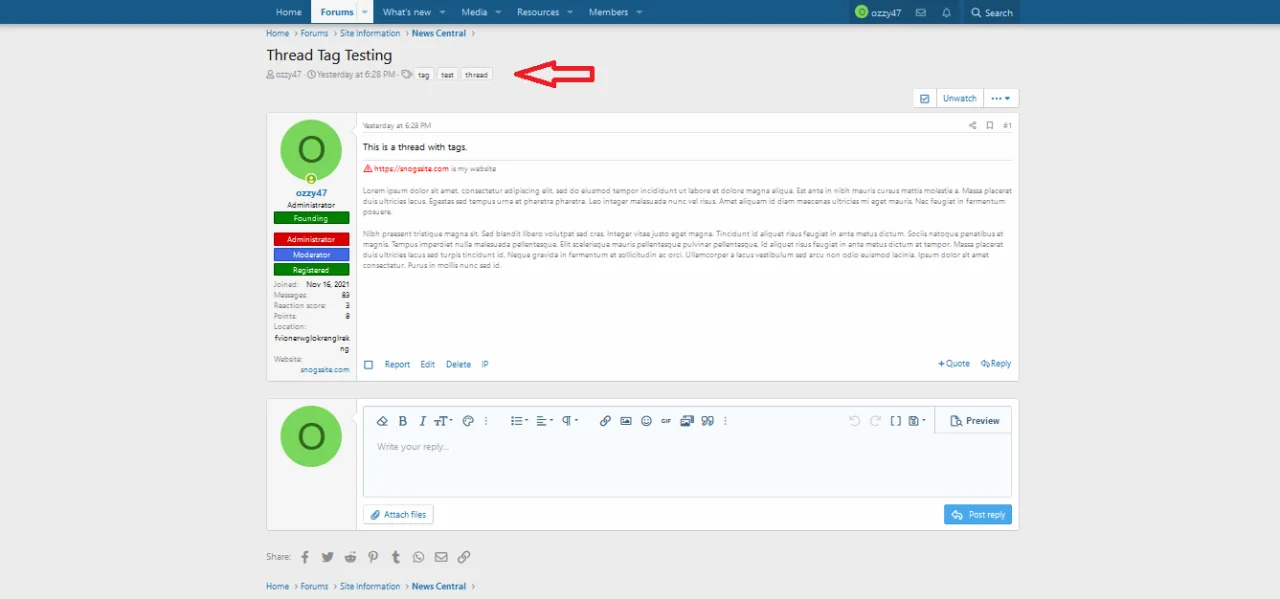The width and height of the screenshot is (1280, 599).
Task: Open the text color palette
Action: point(467,421)
